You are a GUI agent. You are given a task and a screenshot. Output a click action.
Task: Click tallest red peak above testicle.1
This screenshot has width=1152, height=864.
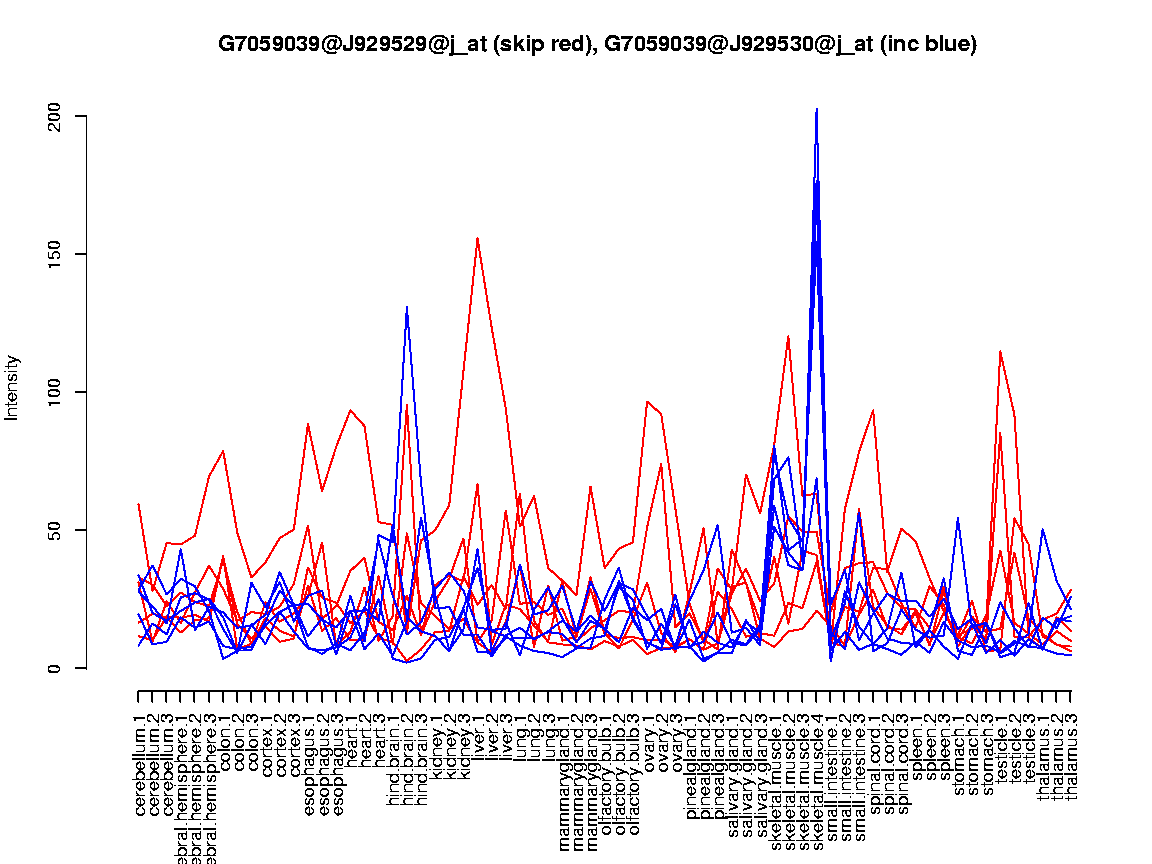[x=1000, y=351]
